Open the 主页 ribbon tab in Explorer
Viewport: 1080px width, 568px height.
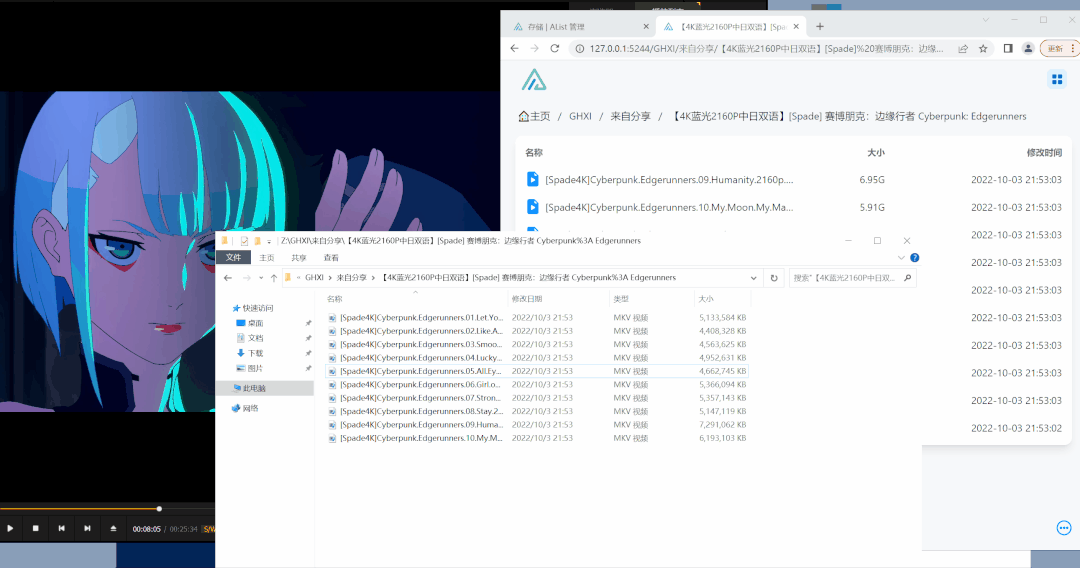(267, 257)
